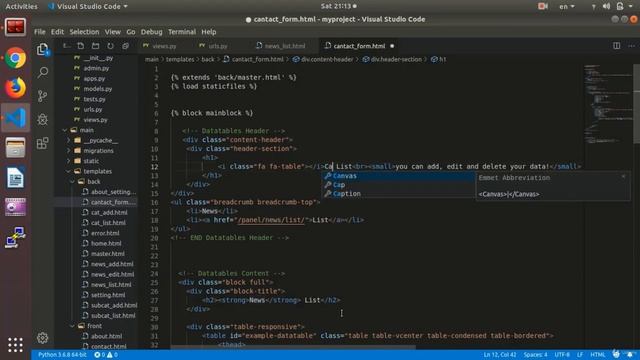Click the HTML language mode indicator

pyautogui.click(x=598, y=355)
